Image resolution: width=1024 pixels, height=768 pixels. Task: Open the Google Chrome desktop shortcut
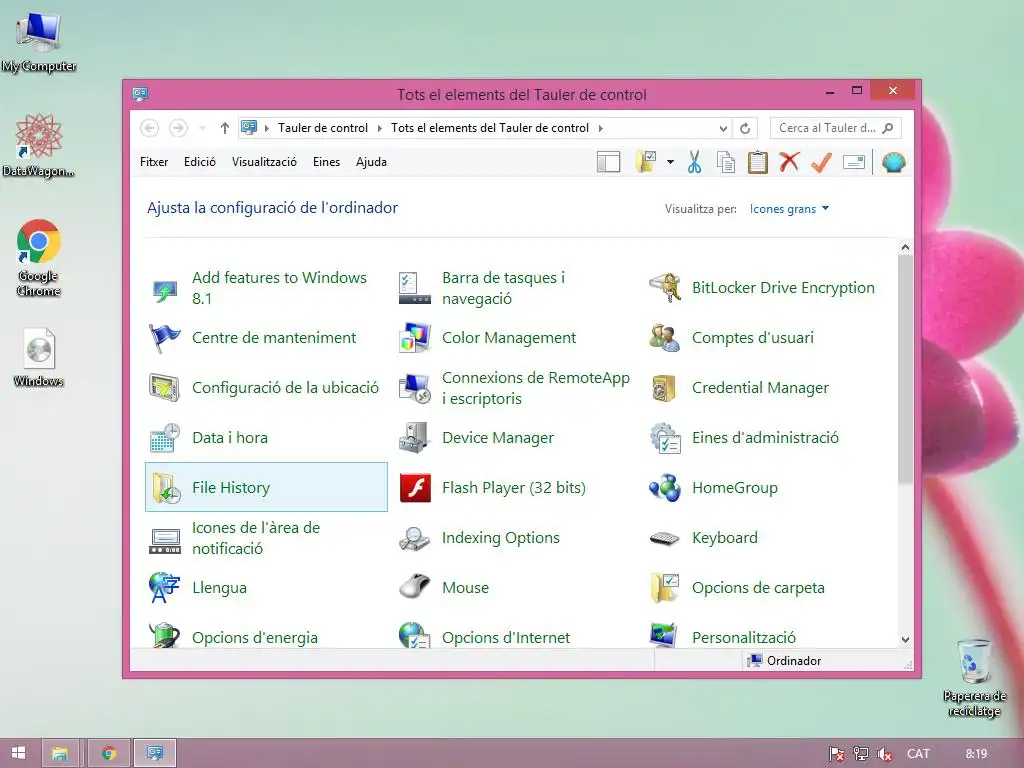[39, 258]
